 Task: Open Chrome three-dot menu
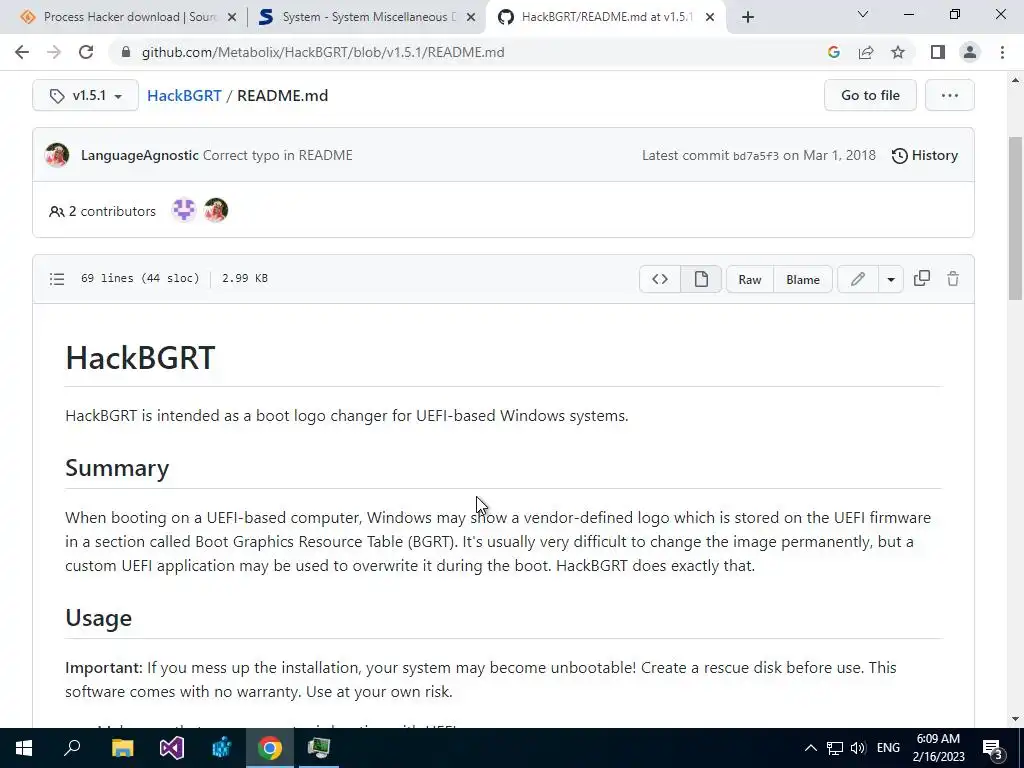1002,52
